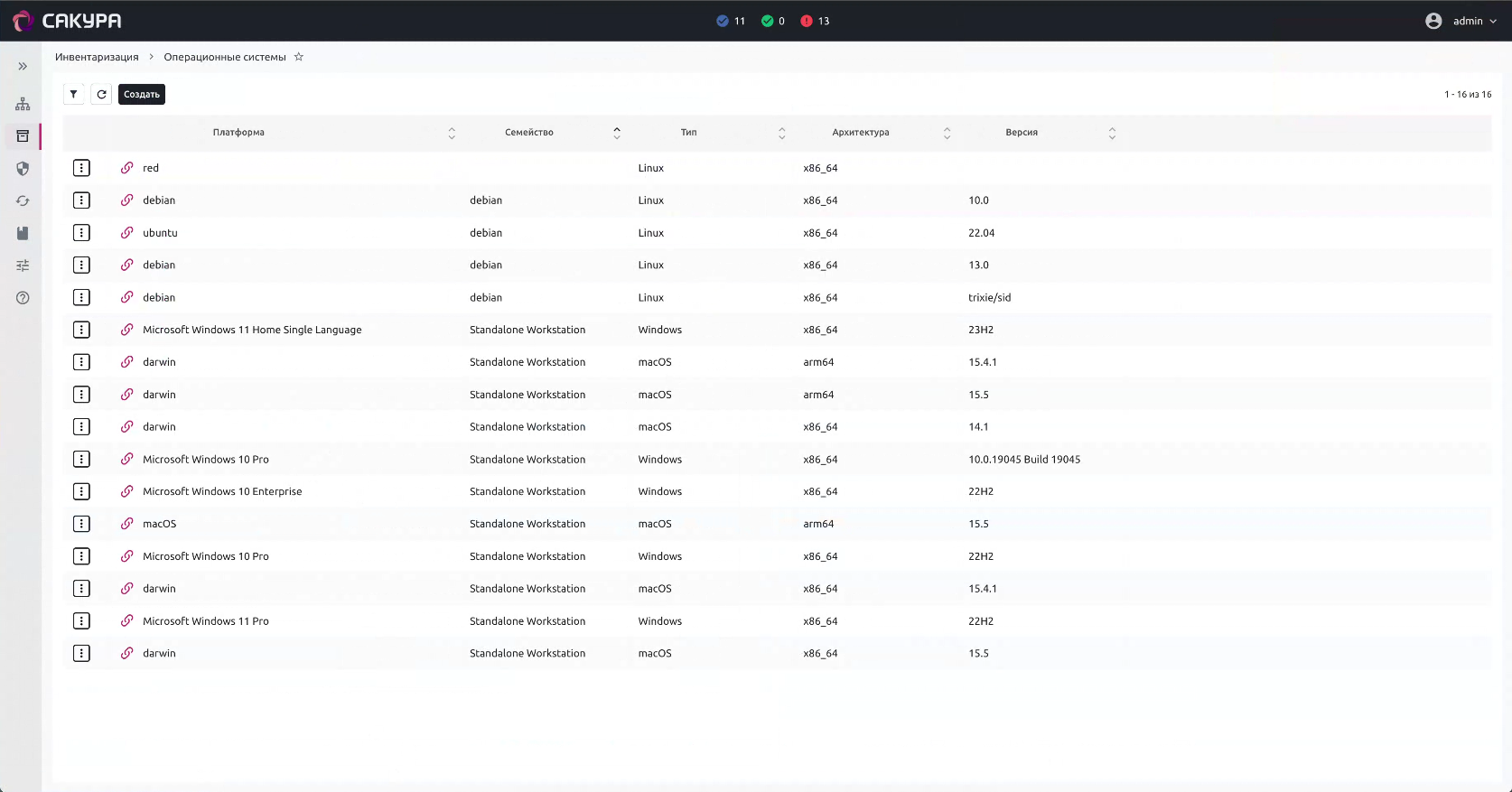Open the three-dot row menu for red
This screenshot has width=1512, height=792.
pos(81,168)
